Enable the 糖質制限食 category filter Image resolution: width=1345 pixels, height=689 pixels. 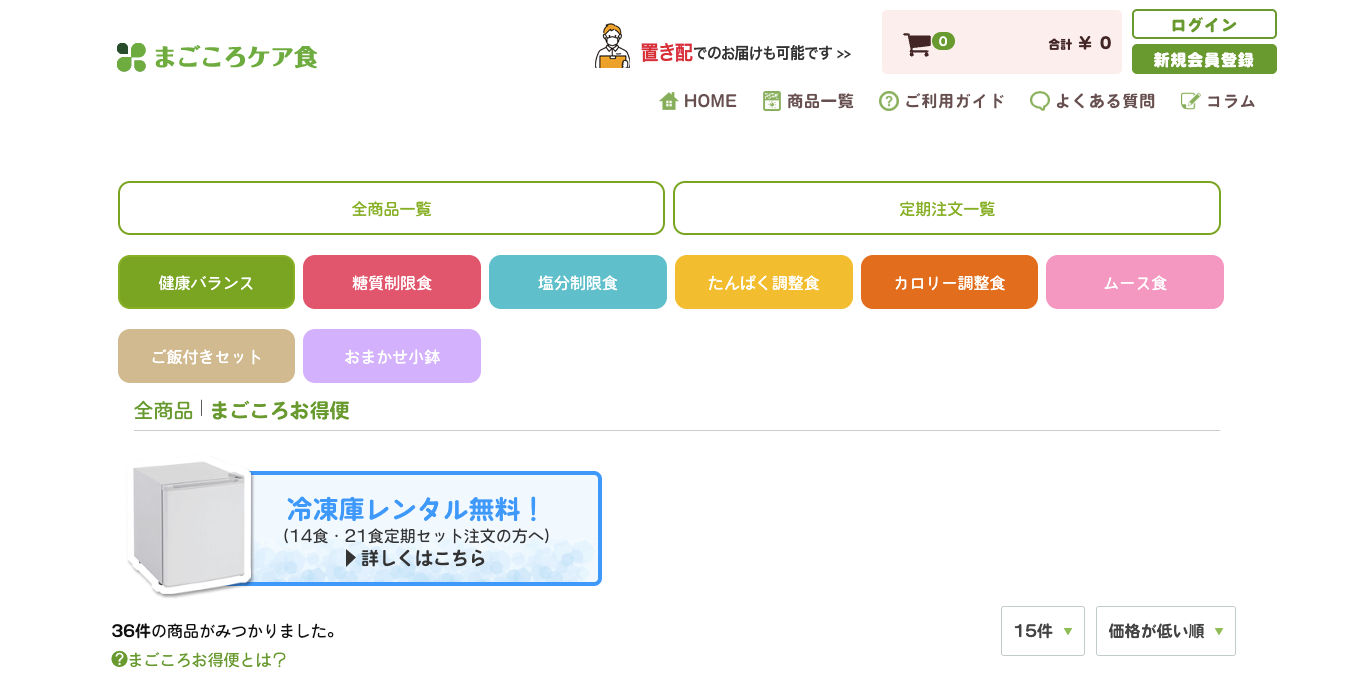392,282
